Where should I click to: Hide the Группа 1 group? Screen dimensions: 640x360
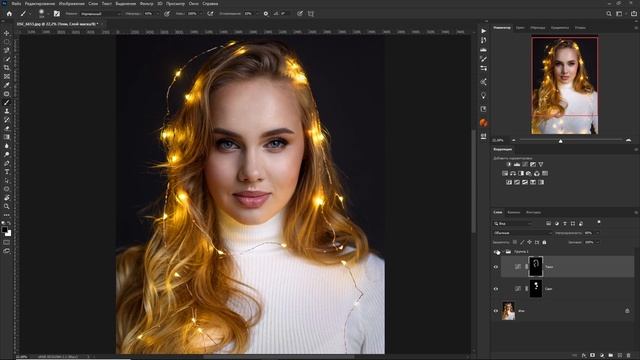tap(496, 252)
